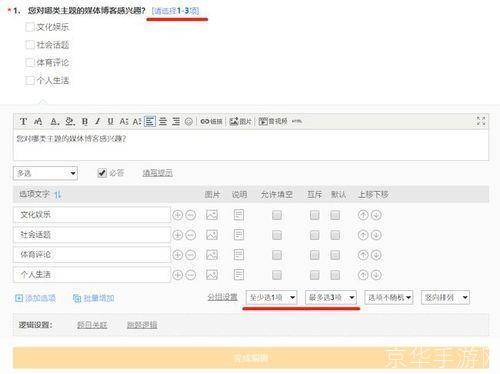Apply underline formatting in toolbar
Screen dimensions: 500x374
[x=111, y=121]
